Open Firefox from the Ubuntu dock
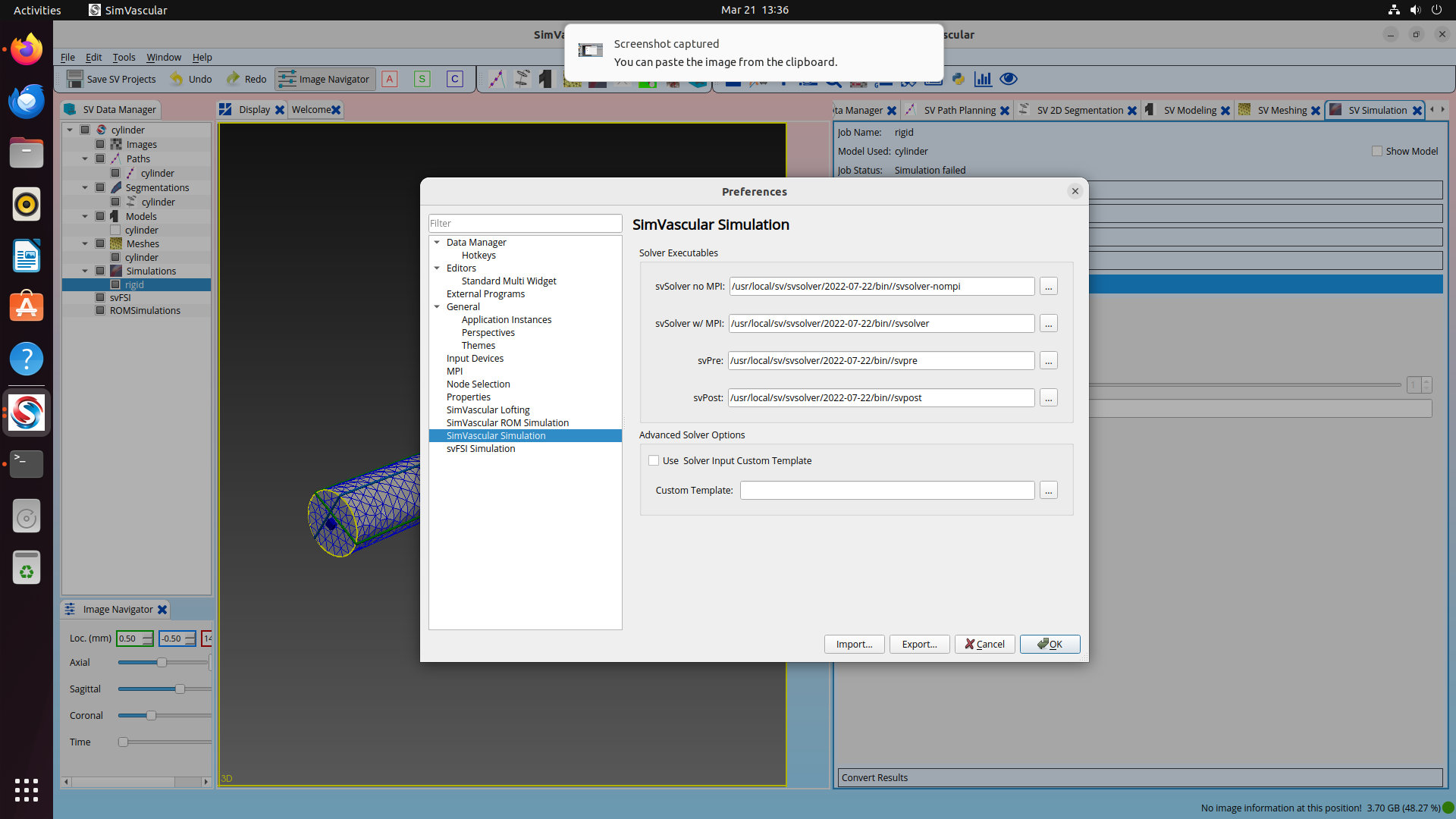This screenshot has height=819, width=1456. [27, 50]
